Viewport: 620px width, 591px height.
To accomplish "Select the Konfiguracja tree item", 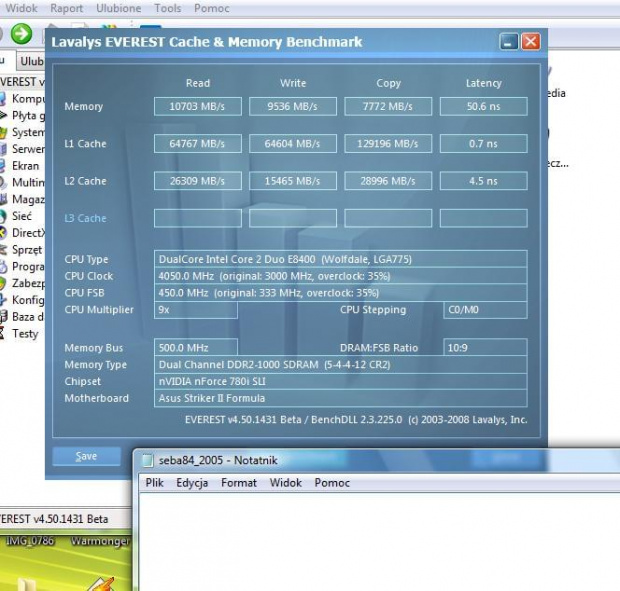I will click(x=23, y=300).
